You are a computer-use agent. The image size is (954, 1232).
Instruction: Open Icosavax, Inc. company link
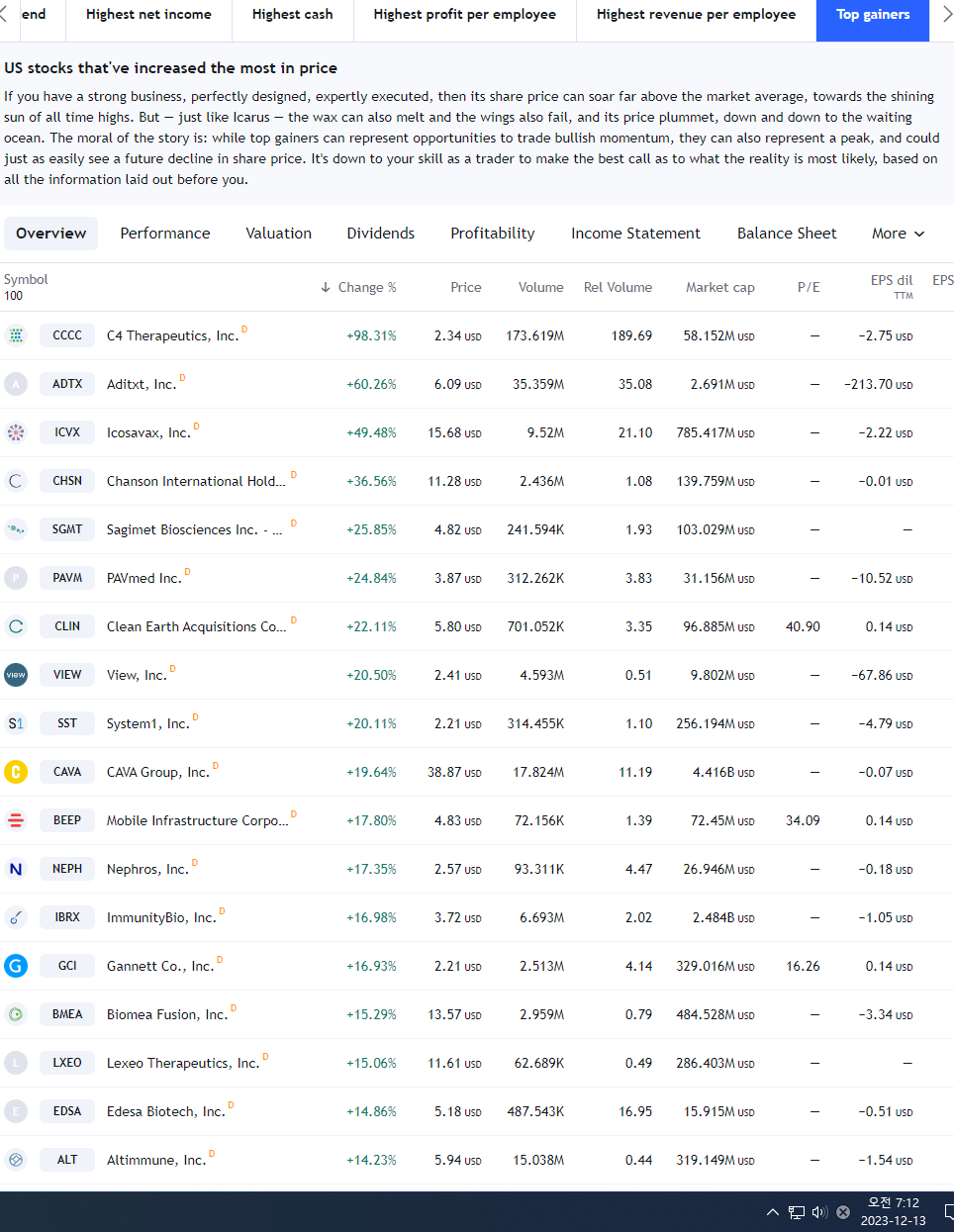coord(148,432)
